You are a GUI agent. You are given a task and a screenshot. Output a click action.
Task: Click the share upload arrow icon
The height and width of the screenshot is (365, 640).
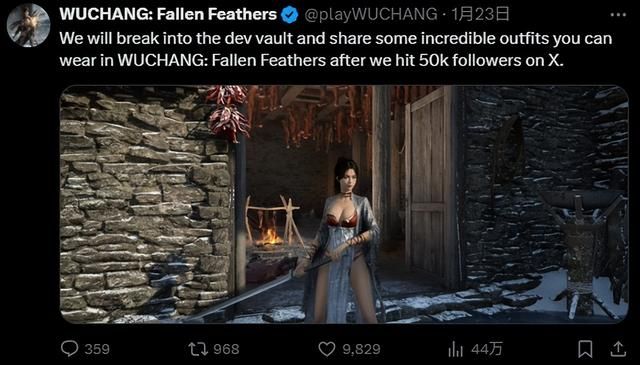point(618,349)
